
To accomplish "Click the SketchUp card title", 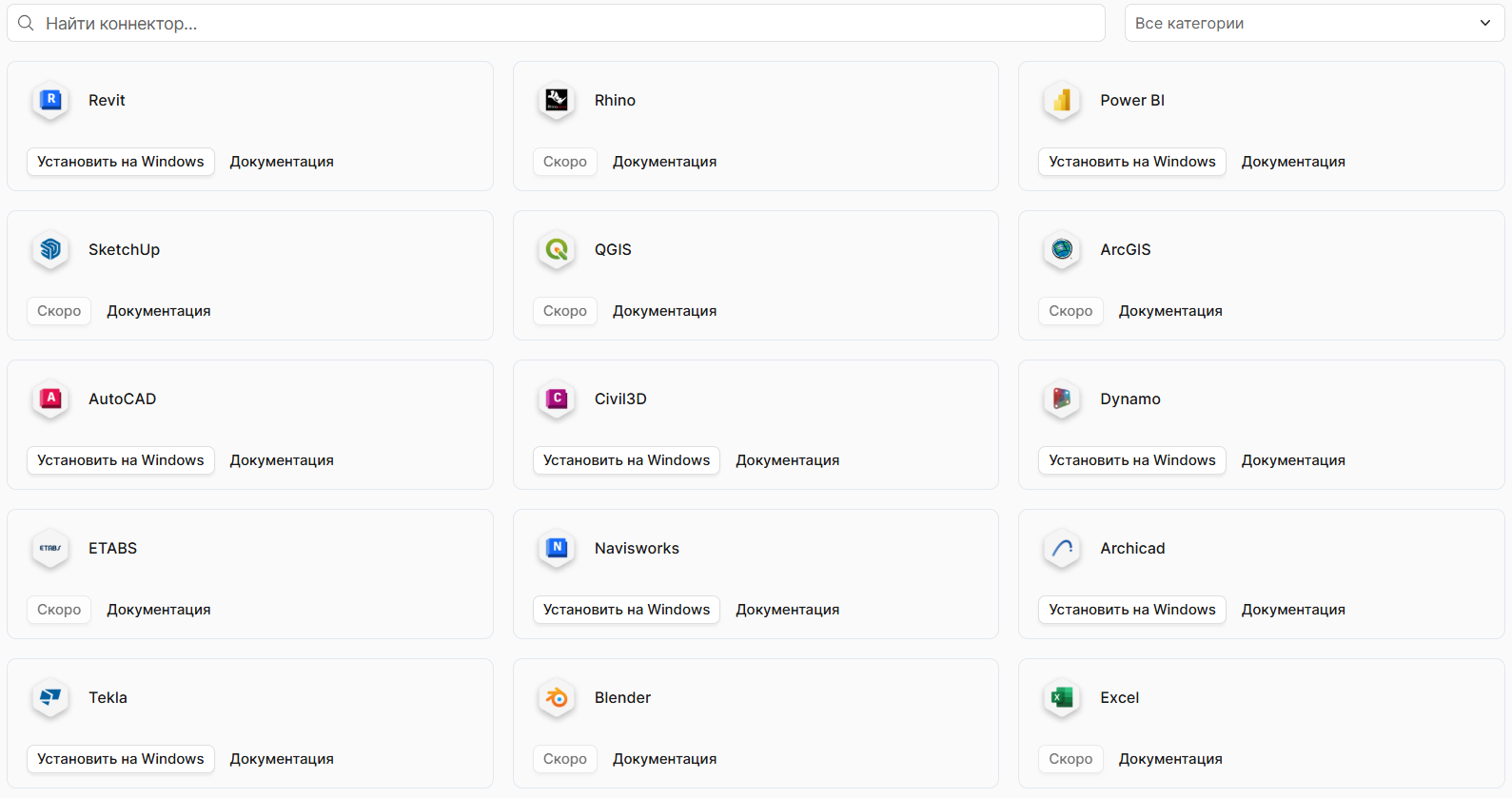I will (124, 249).
